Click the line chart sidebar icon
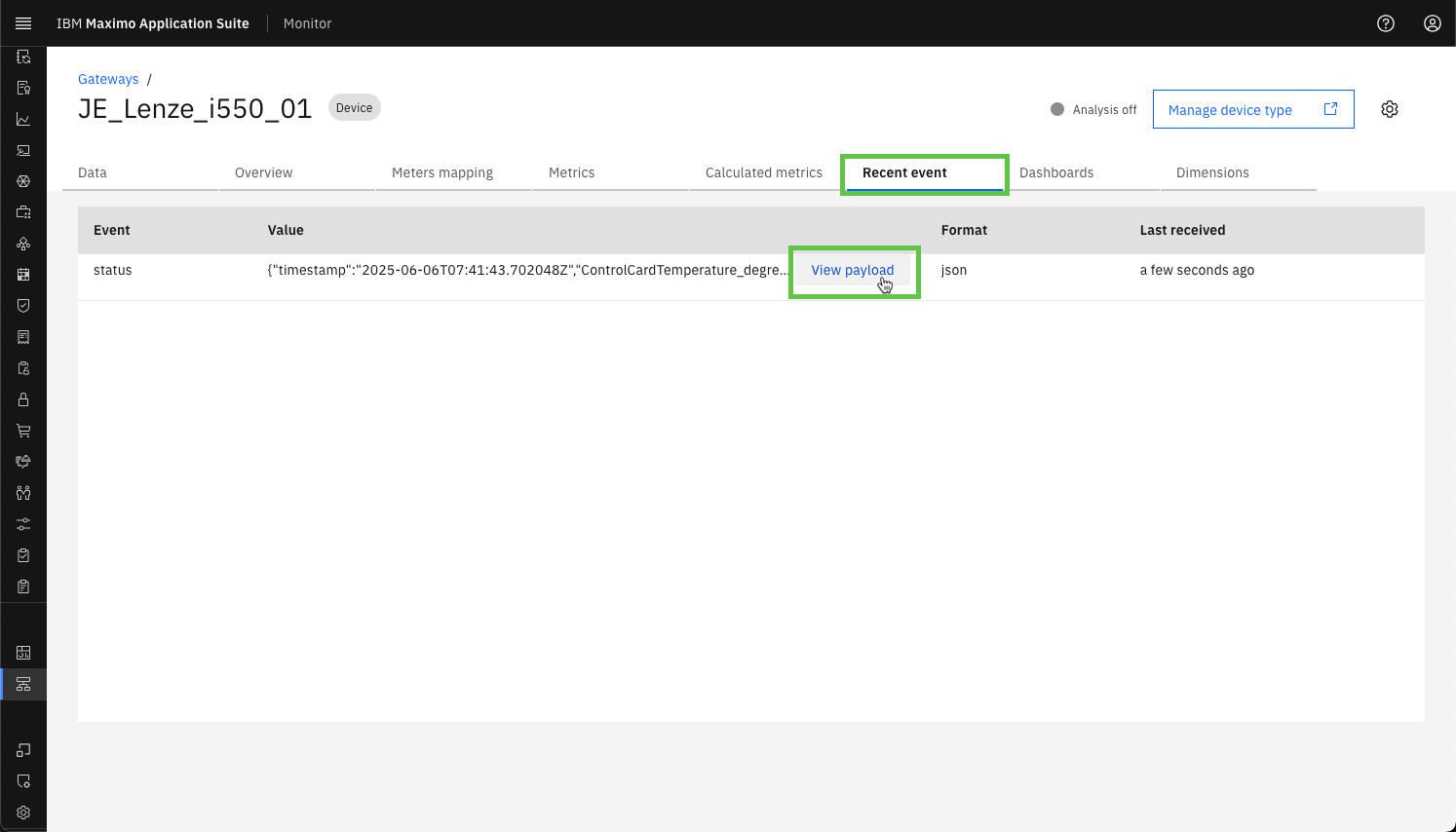 [23, 119]
